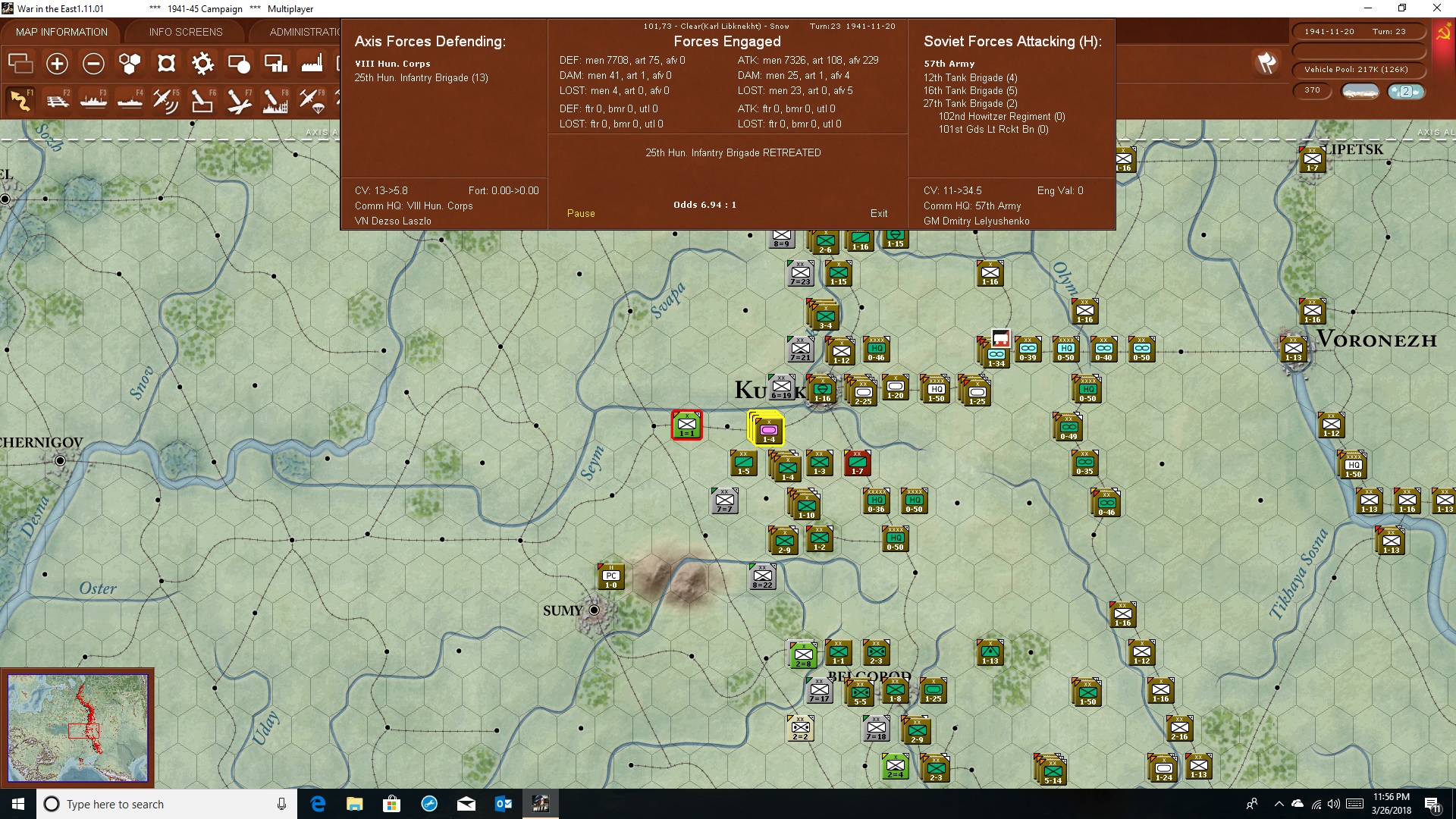Select the red 1-7 unit counter
This screenshot has width=1456, height=819.
[858, 463]
